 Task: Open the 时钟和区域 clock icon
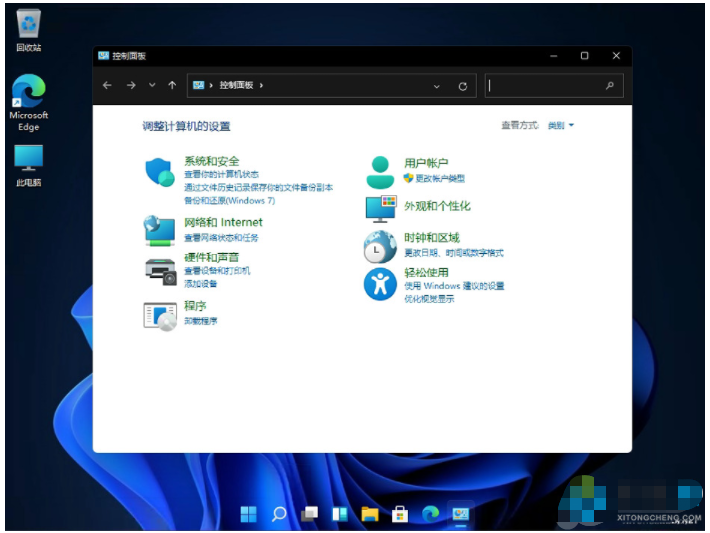[x=381, y=246]
